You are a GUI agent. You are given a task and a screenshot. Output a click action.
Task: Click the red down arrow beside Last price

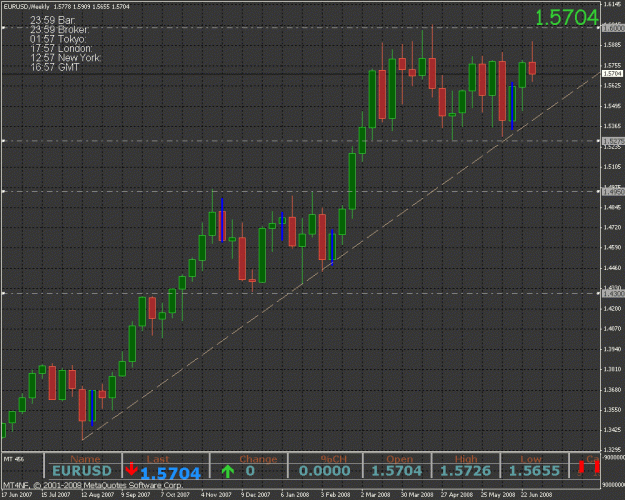point(132,469)
